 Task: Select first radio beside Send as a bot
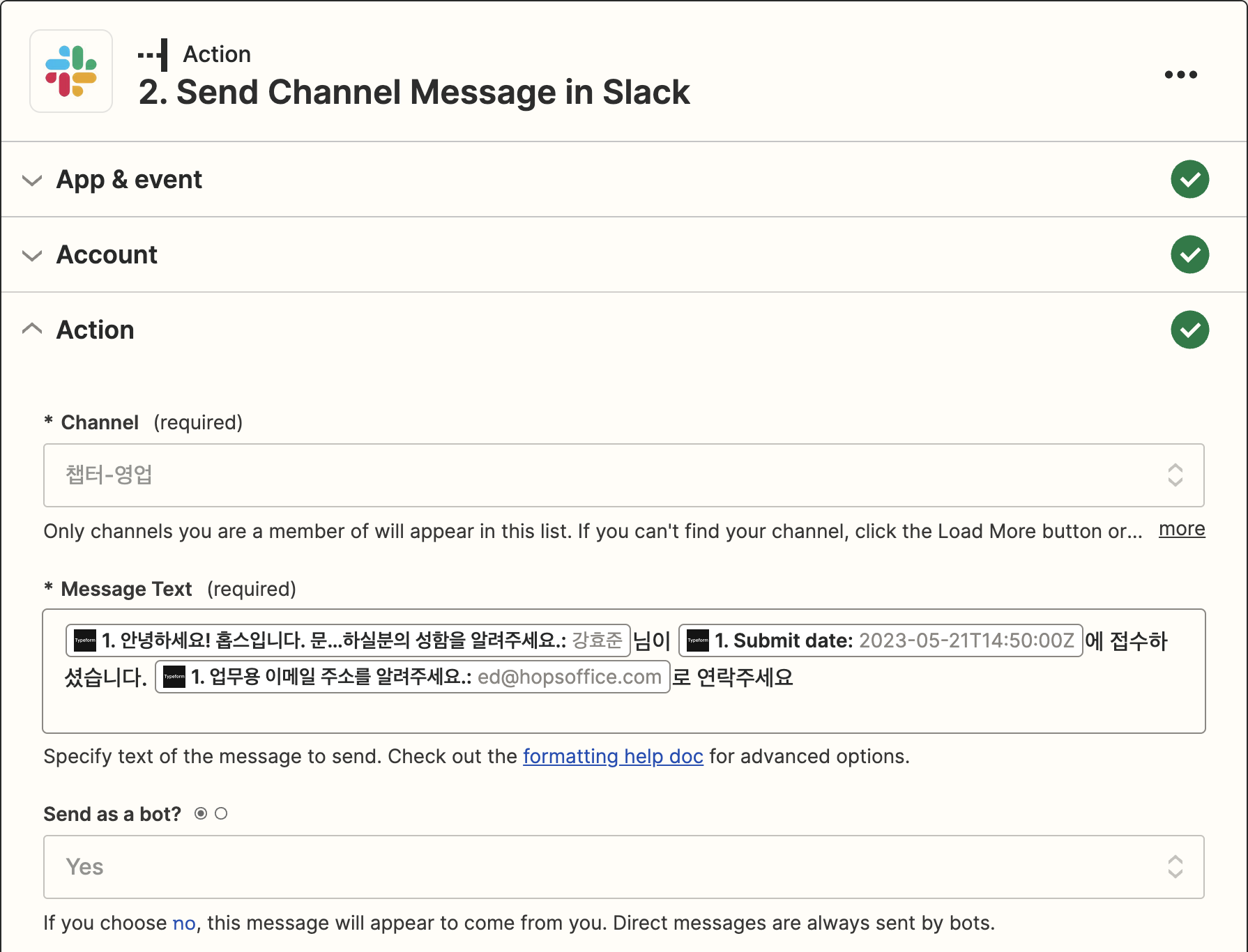(201, 813)
